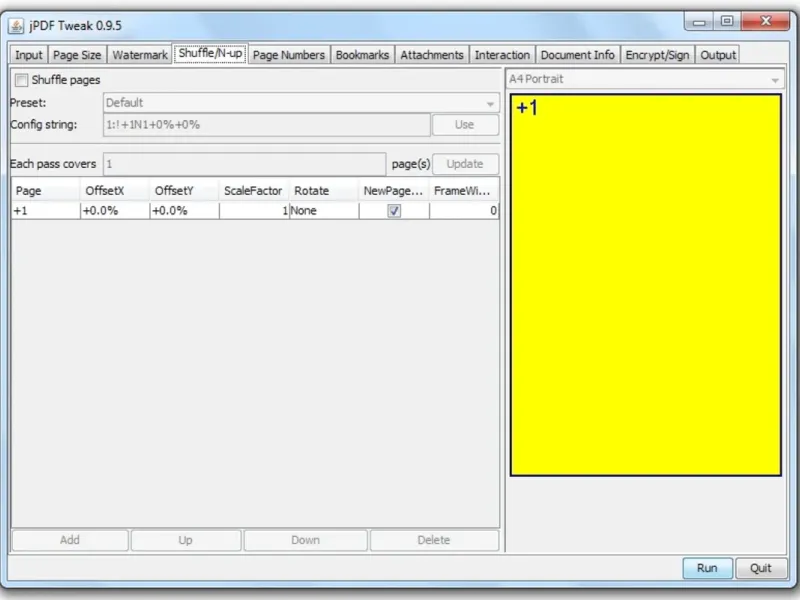Click the ScaleFactor column header
This screenshot has height=600, width=800.
(x=254, y=191)
